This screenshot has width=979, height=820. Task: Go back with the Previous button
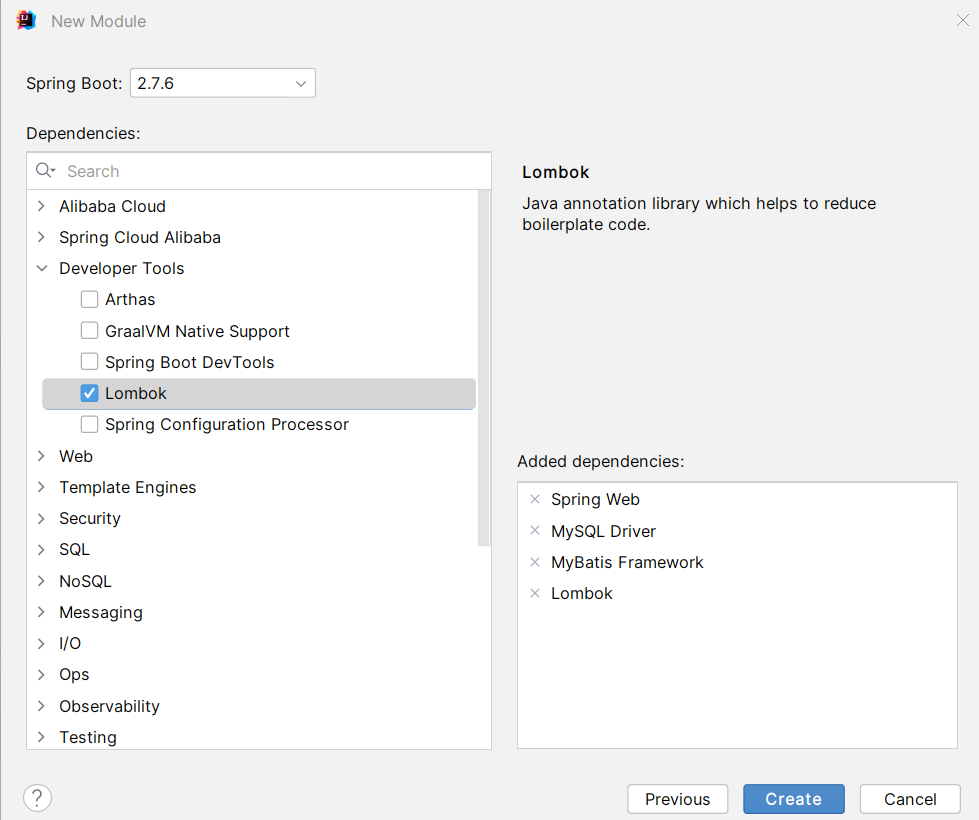pyautogui.click(x=677, y=799)
